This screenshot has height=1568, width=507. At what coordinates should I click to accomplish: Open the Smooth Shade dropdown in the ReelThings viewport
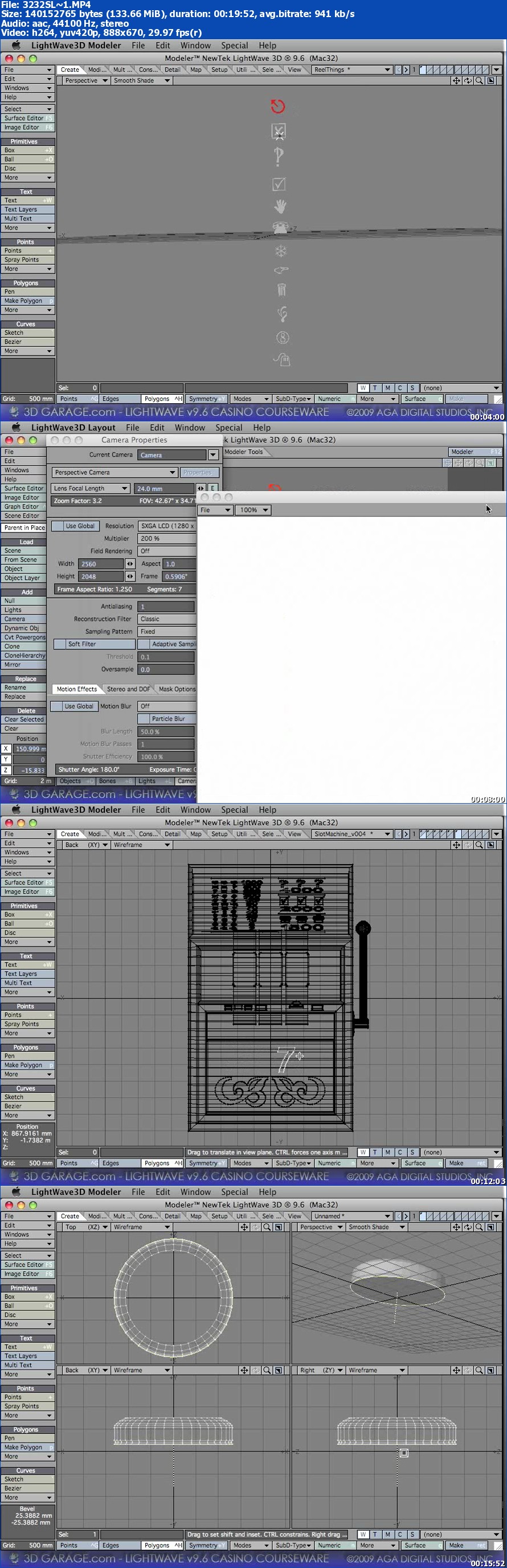141,80
